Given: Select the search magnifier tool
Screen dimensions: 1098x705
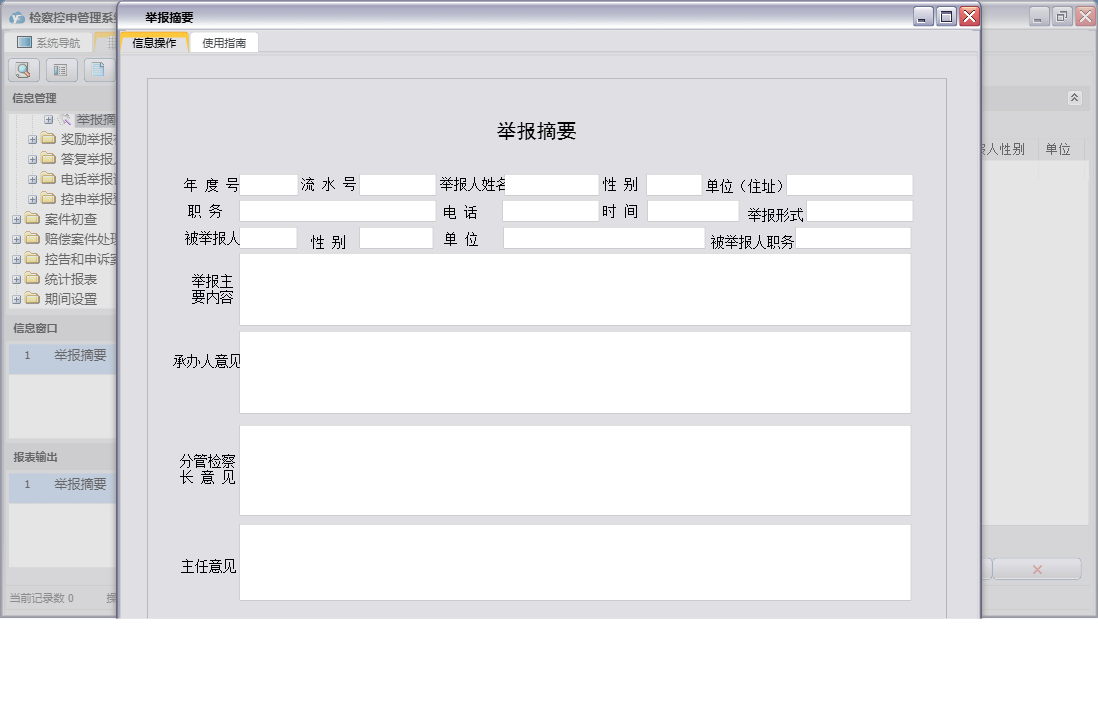Looking at the screenshot, I should click(x=22, y=69).
